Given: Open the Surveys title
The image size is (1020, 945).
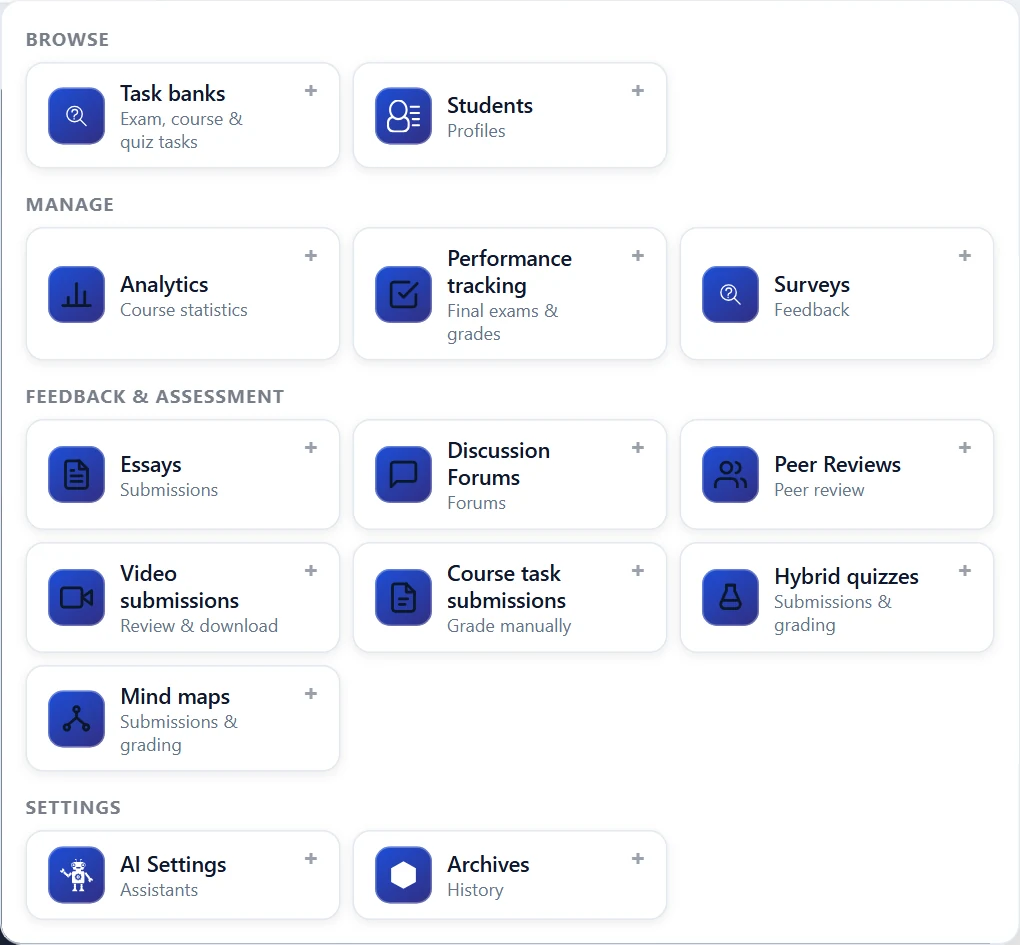Looking at the screenshot, I should (812, 285).
